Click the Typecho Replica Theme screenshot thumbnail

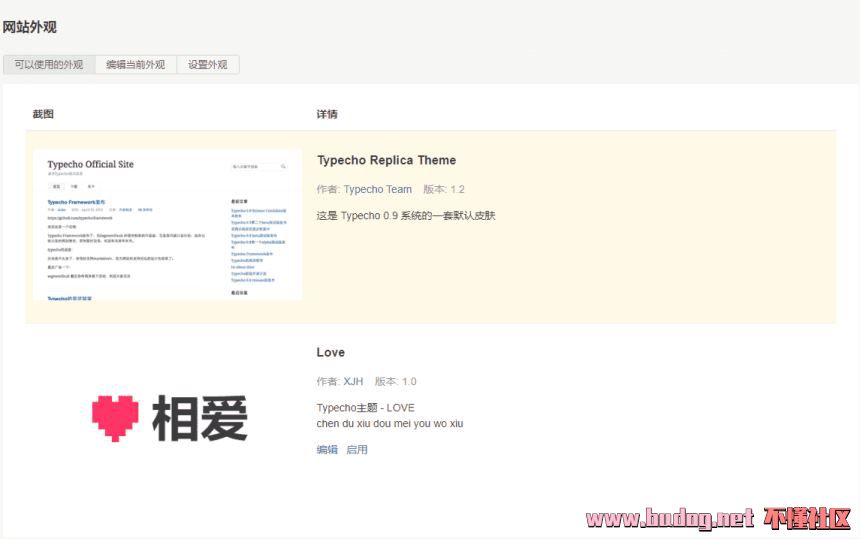pos(167,224)
